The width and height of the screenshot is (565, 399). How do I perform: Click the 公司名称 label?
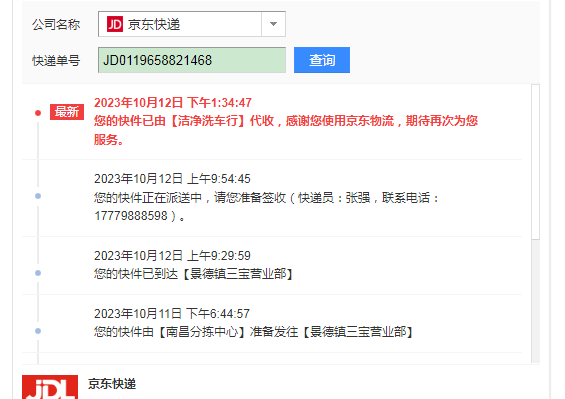[56, 25]
